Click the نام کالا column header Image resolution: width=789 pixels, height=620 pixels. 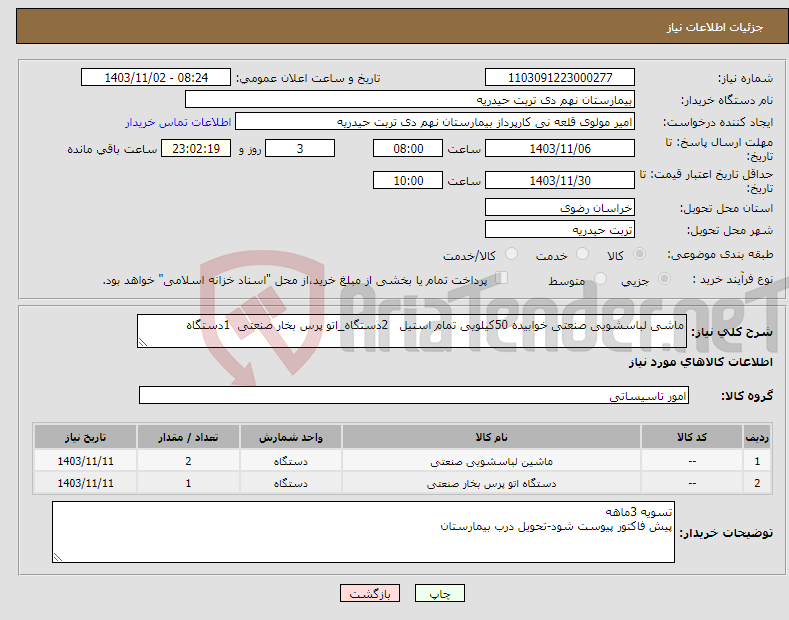pos(491,437)
